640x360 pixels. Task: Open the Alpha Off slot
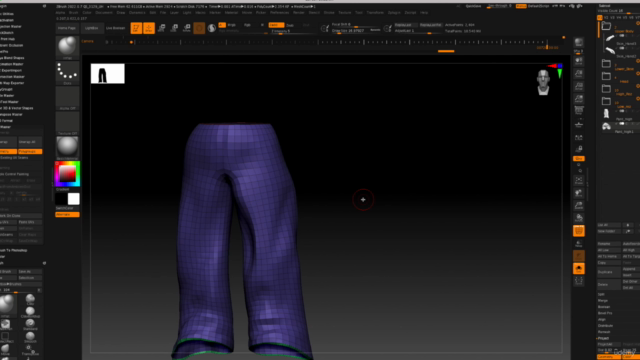[x=67, y=98]
